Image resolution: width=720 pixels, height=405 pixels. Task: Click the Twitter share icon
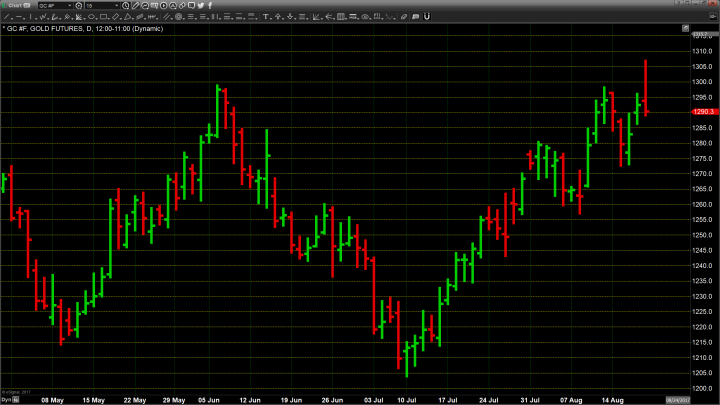click(x=201, y=6)
